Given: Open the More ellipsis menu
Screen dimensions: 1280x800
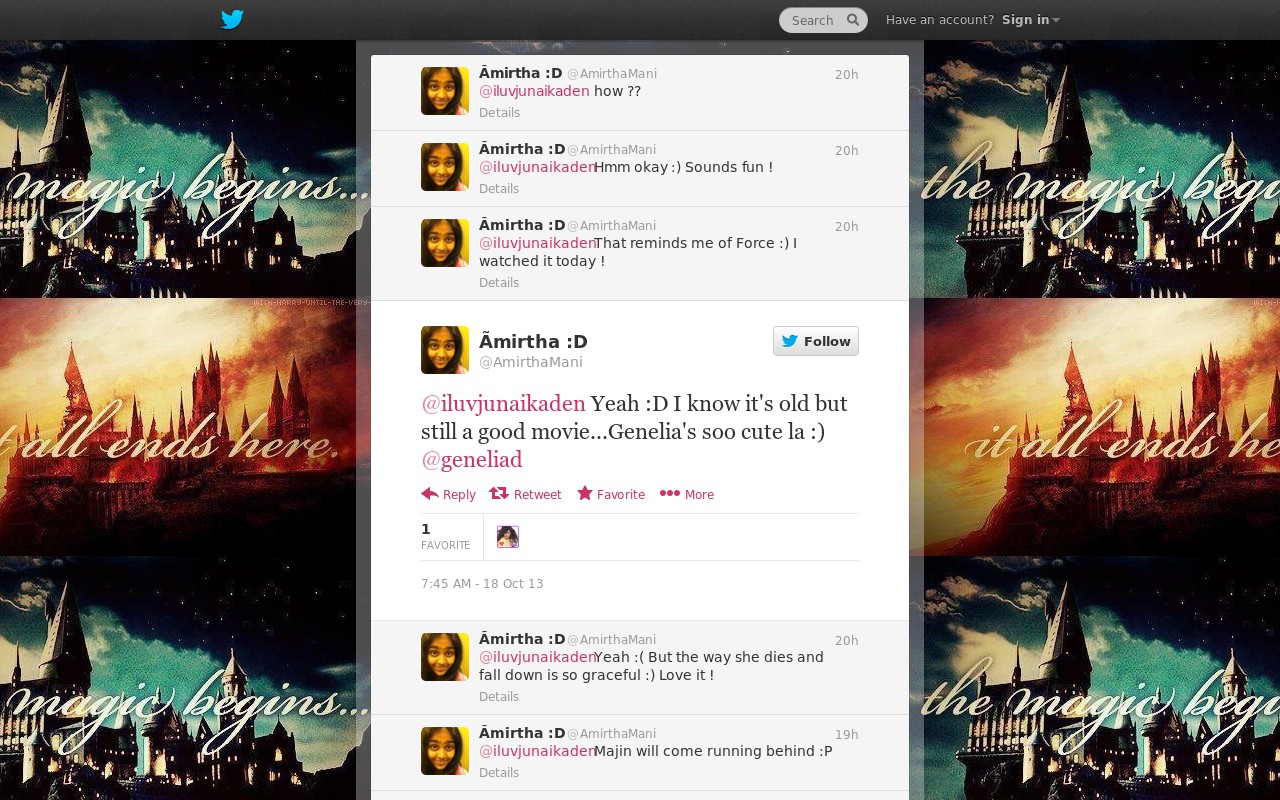Looking at the screenshot, I should coord(687,494).
